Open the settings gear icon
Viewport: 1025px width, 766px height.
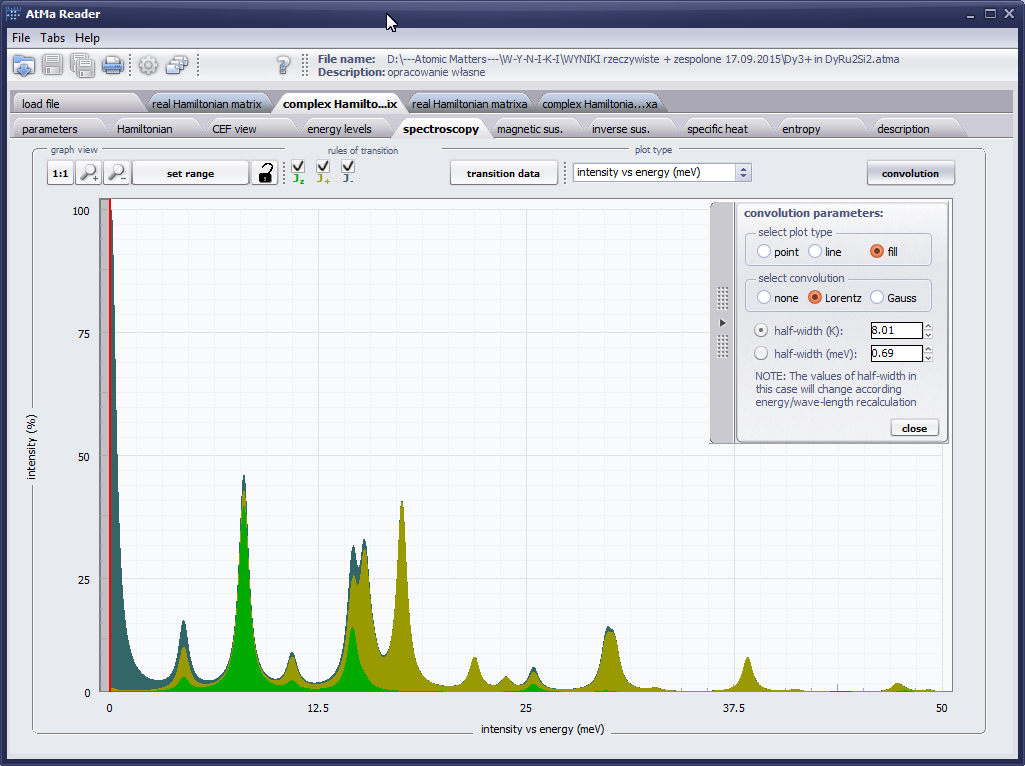[146, 65]
